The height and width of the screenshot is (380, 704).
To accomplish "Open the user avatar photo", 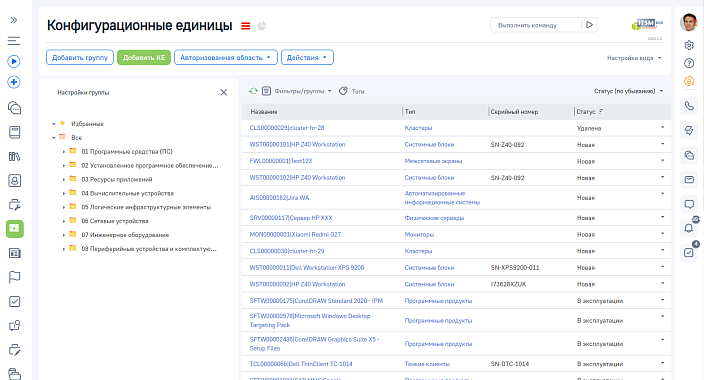I will 689,22.
